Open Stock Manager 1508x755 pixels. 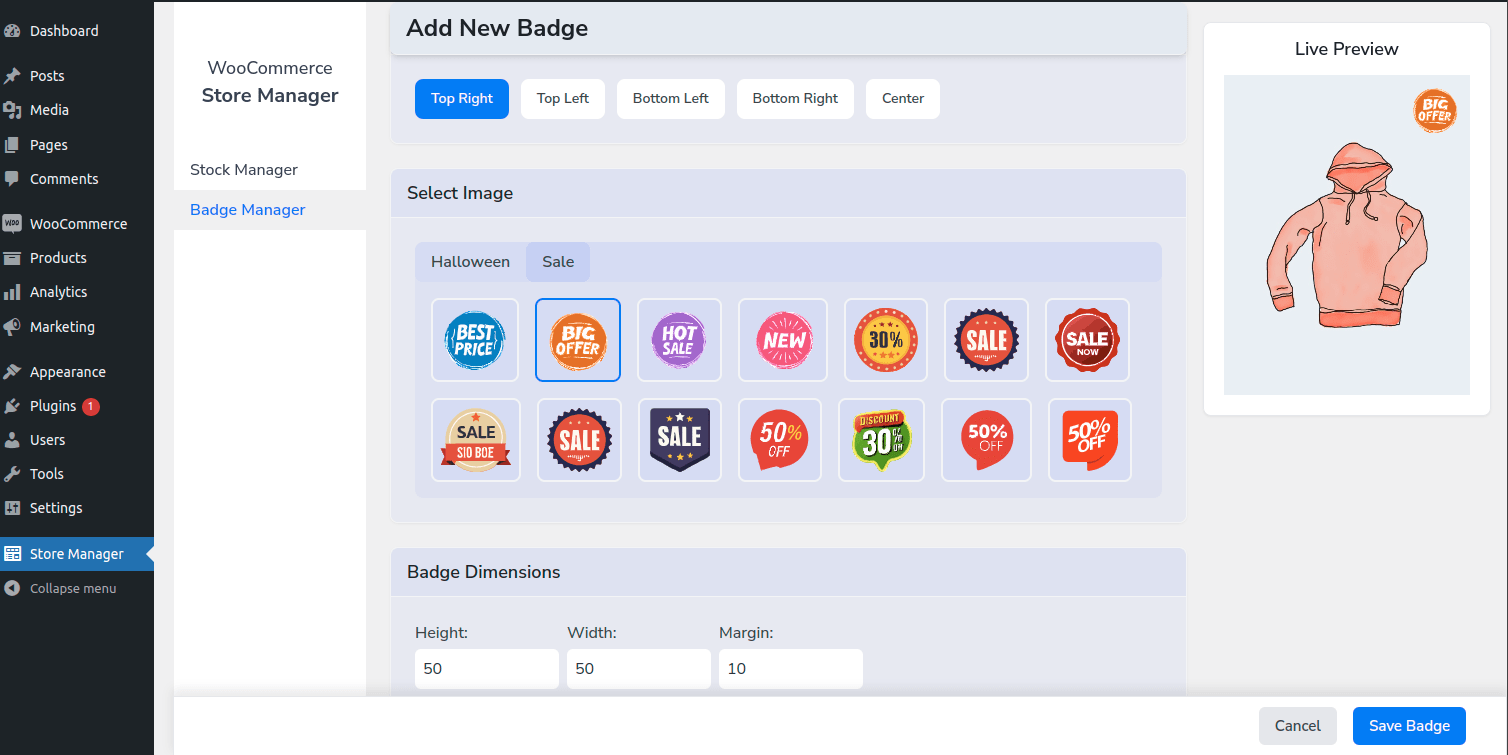point(243,169)
